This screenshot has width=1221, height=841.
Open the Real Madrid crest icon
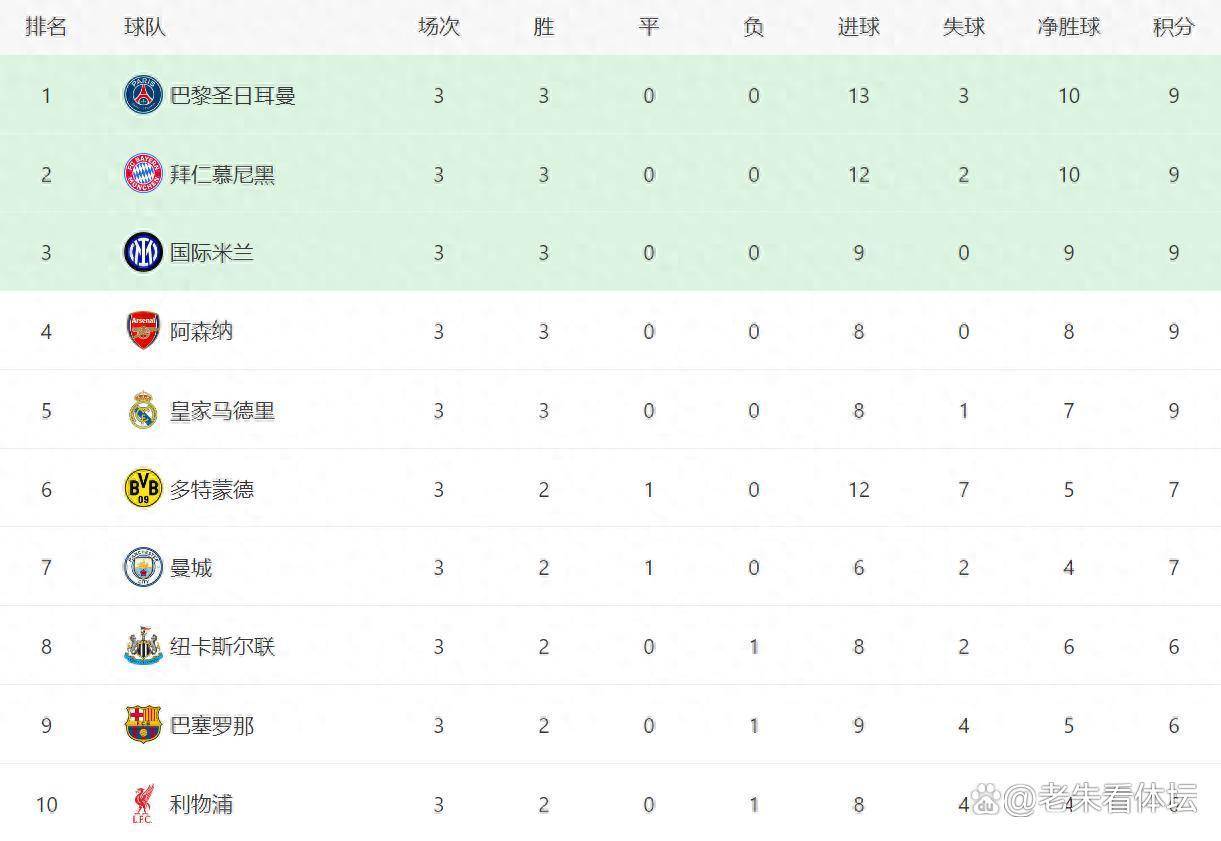143,410
